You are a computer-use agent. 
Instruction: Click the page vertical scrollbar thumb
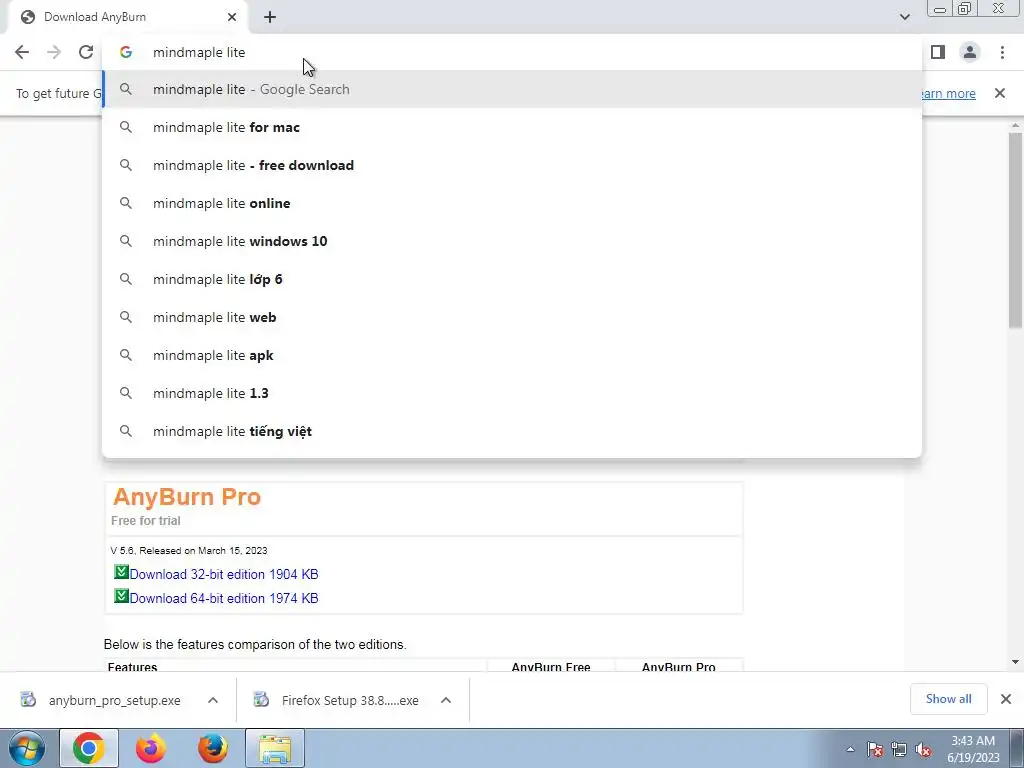(x=1015, y=231)
